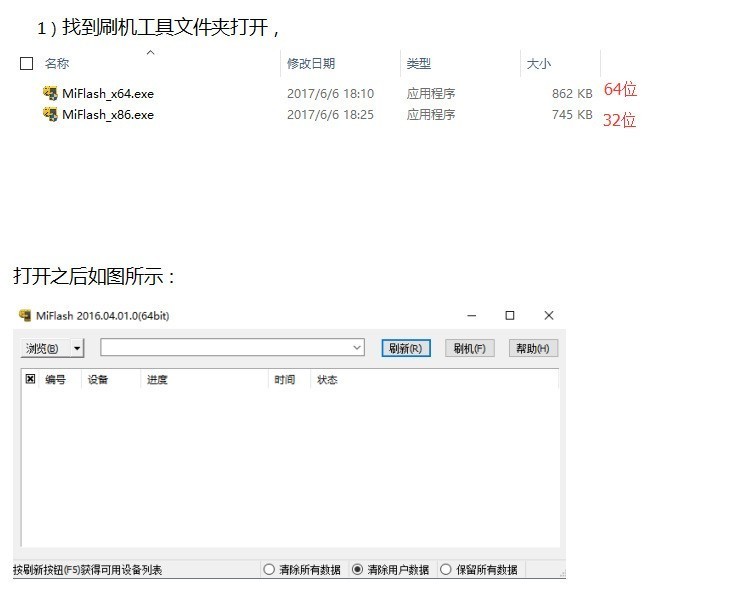Sort files by the 类型 column header
The image size is (748, 613).
(x=419, y=63)
